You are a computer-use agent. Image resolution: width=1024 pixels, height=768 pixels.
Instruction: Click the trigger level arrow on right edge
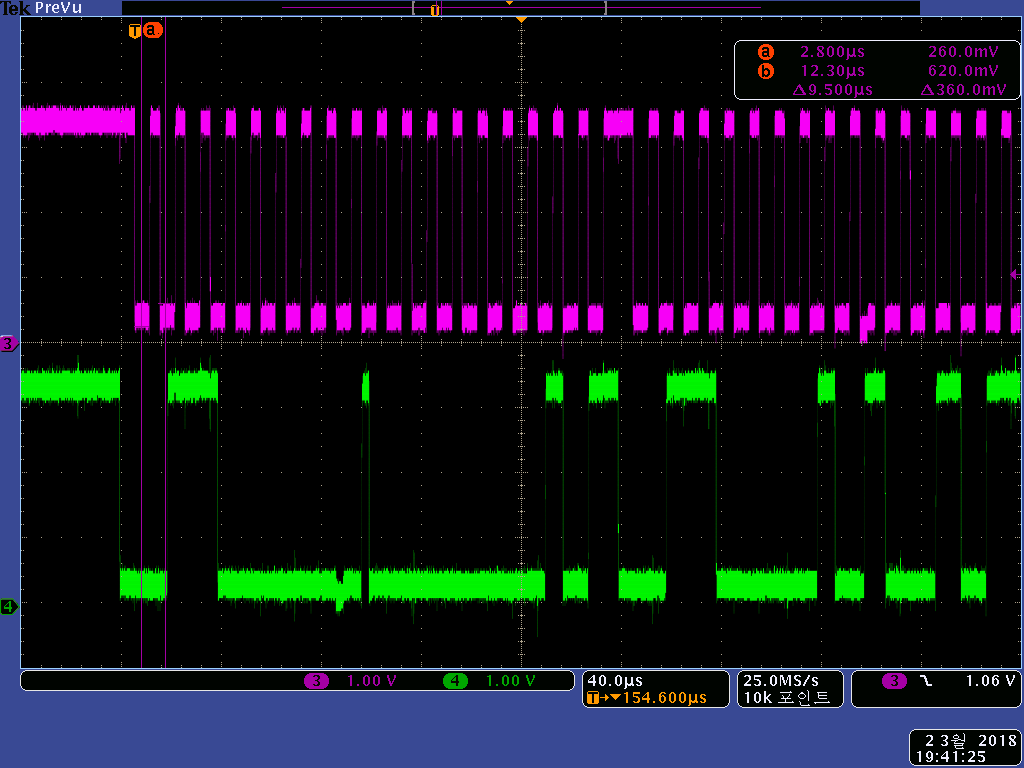1015,275
